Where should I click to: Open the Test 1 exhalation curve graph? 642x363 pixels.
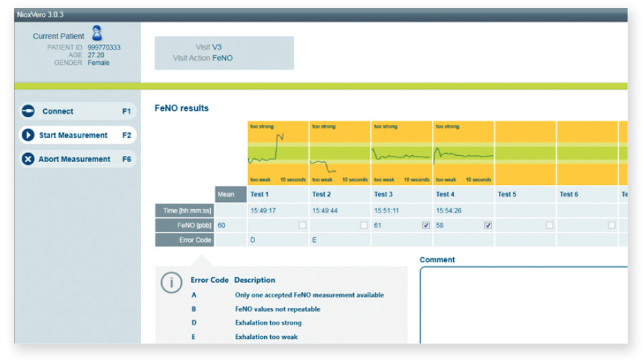point(278,153)
